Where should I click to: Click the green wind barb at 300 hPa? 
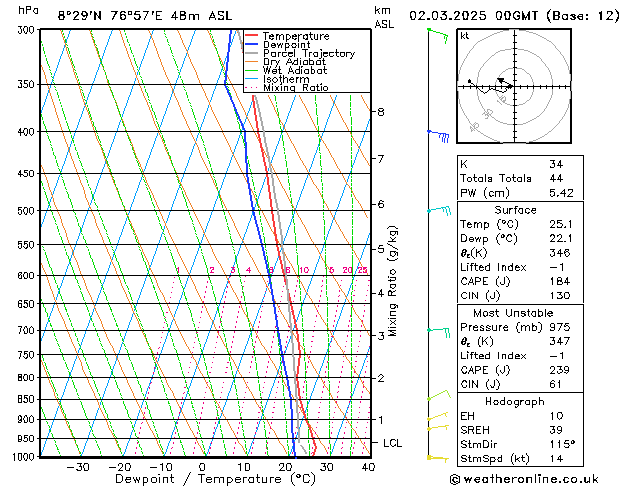[x=436, y=34]
